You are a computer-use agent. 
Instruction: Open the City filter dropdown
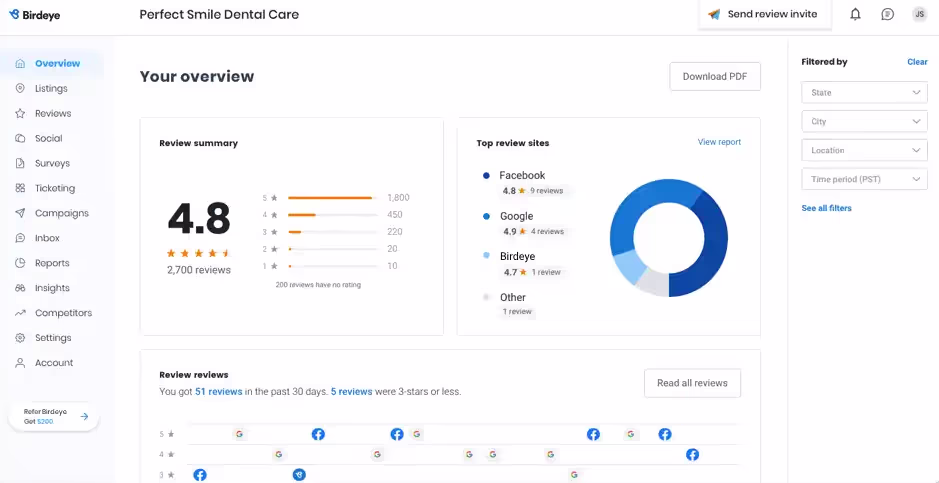864,122
